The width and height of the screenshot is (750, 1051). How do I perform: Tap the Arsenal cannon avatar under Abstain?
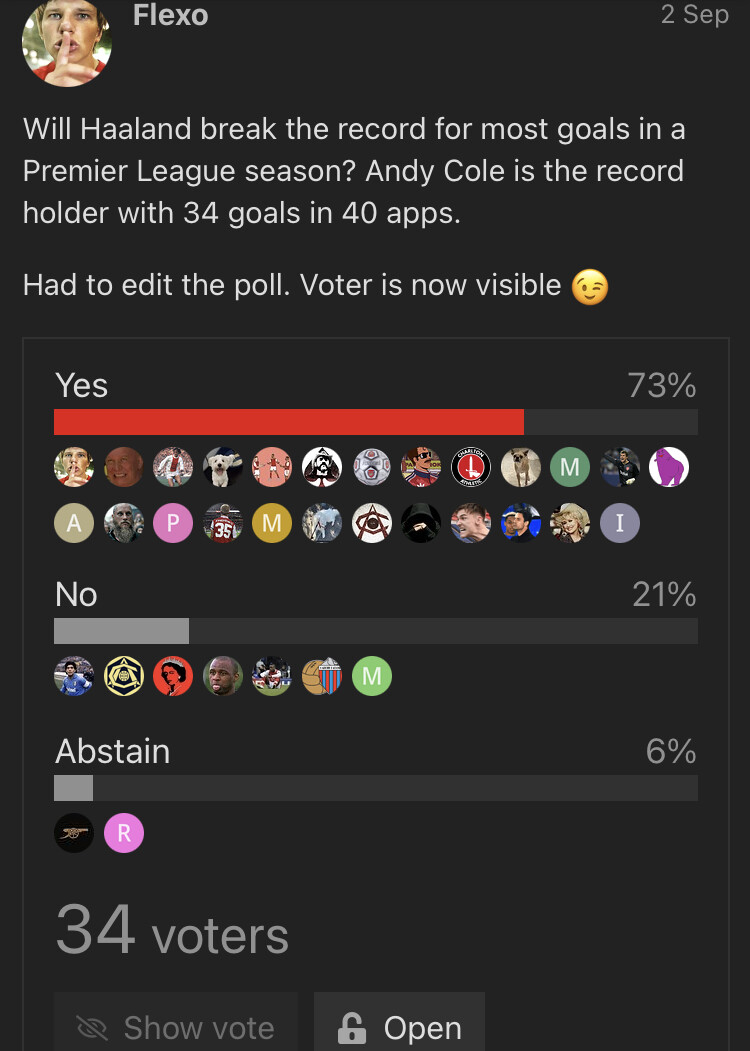74,833
